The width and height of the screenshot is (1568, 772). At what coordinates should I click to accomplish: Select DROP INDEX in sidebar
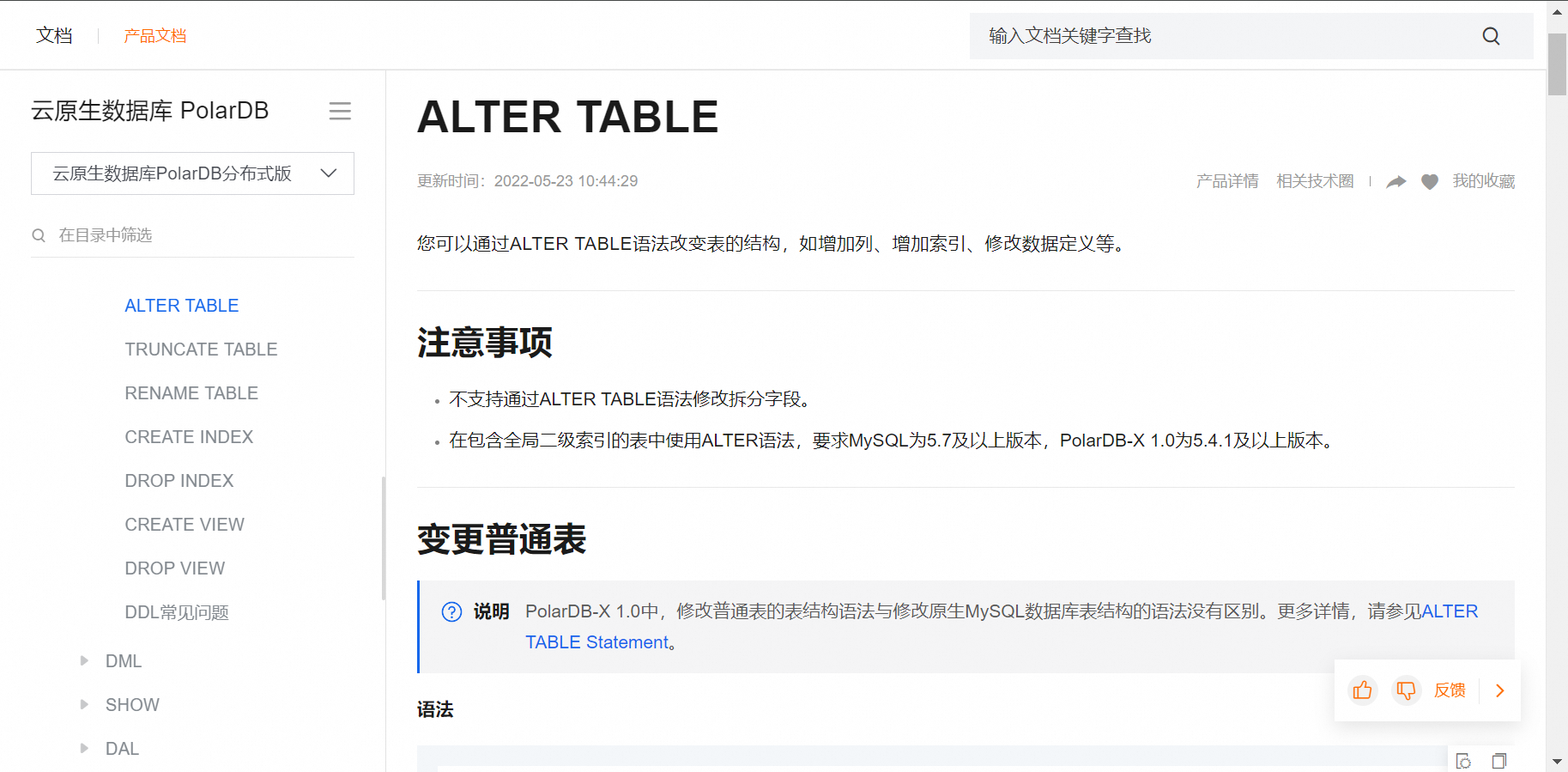pos(179,481)
